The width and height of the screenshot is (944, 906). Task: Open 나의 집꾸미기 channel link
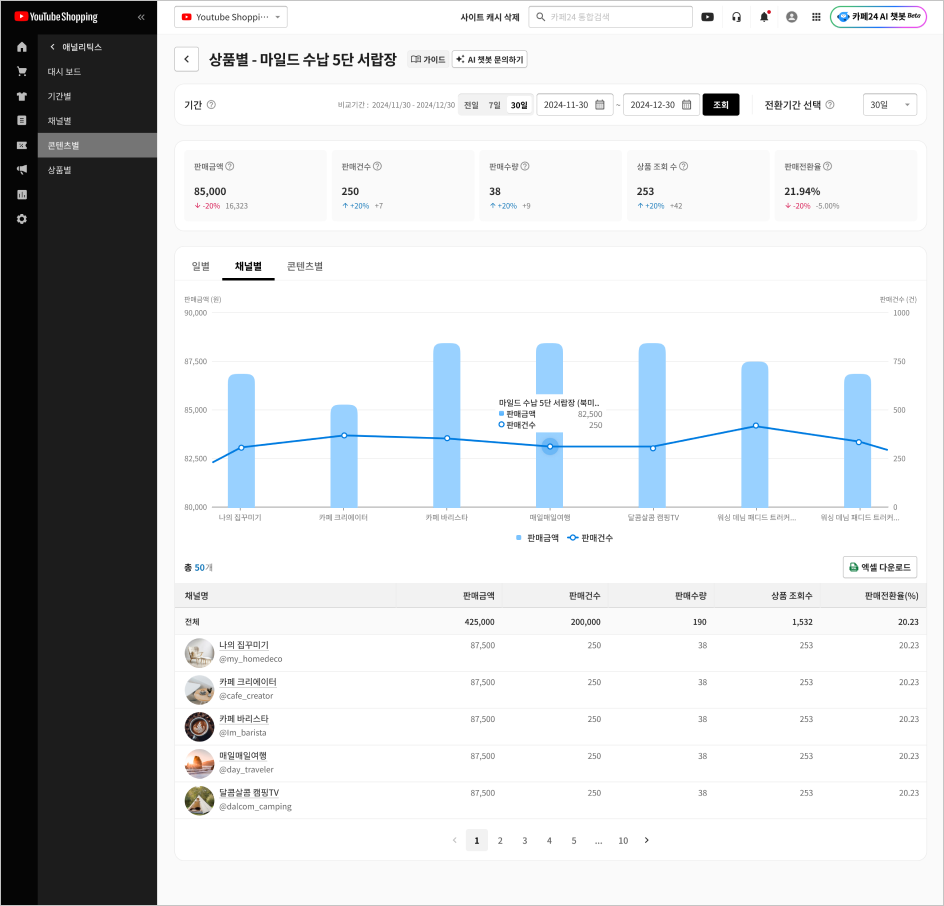[x=244, y=645]
